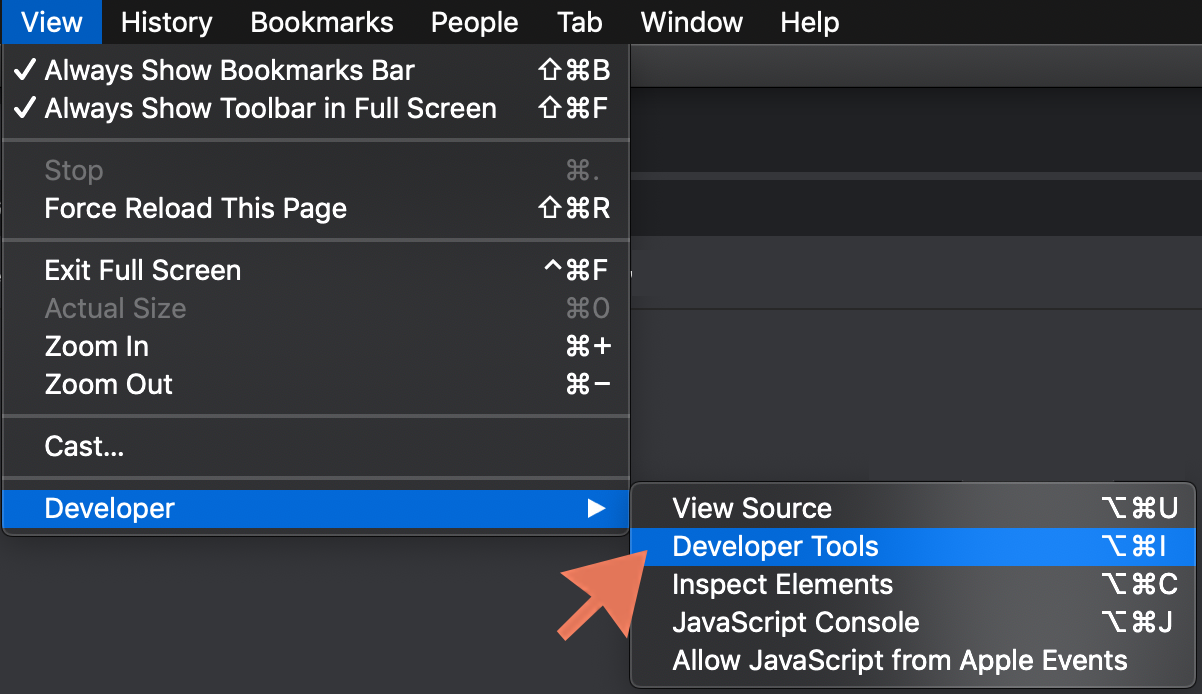Open the Bookmarks menu
The image size is (1202, 694).
(x=321, y=22)
